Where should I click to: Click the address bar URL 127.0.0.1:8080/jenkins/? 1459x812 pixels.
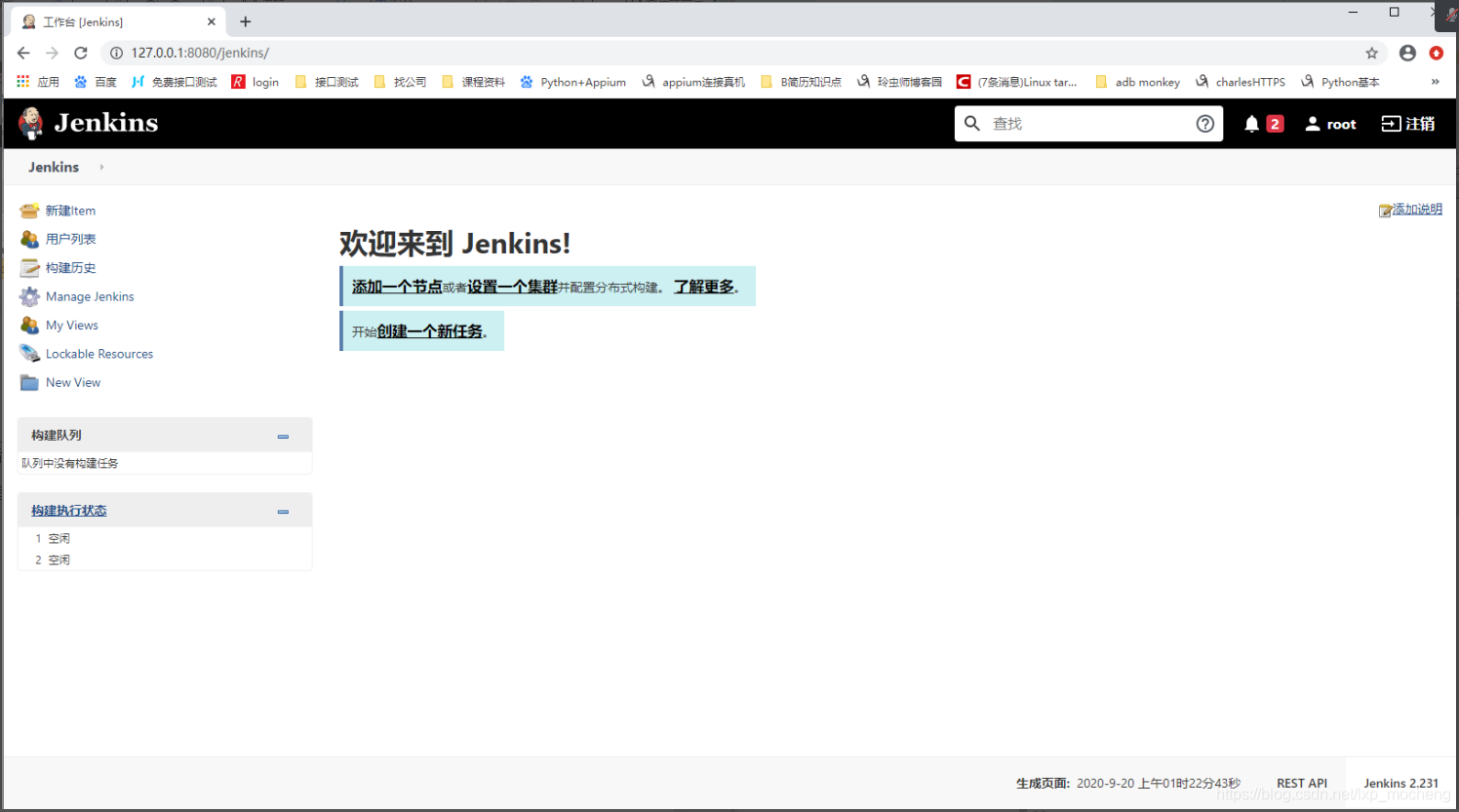tap(200, 53)
